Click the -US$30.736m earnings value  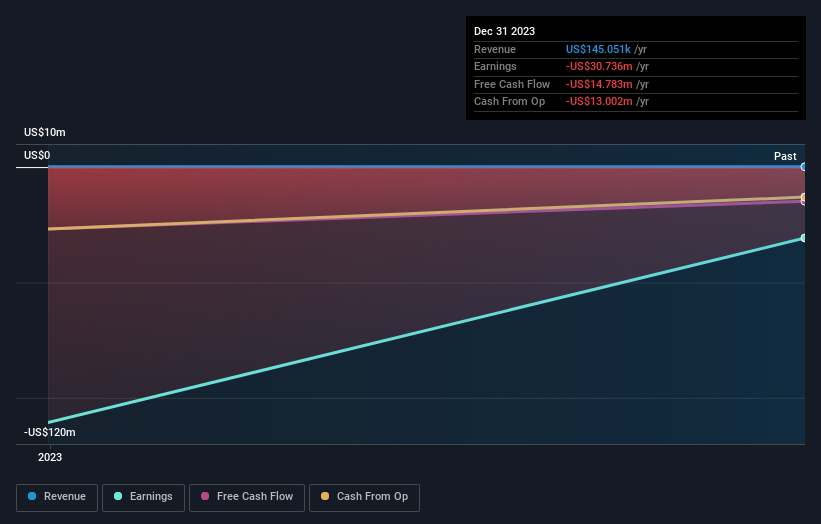click(x=599, y=66)
